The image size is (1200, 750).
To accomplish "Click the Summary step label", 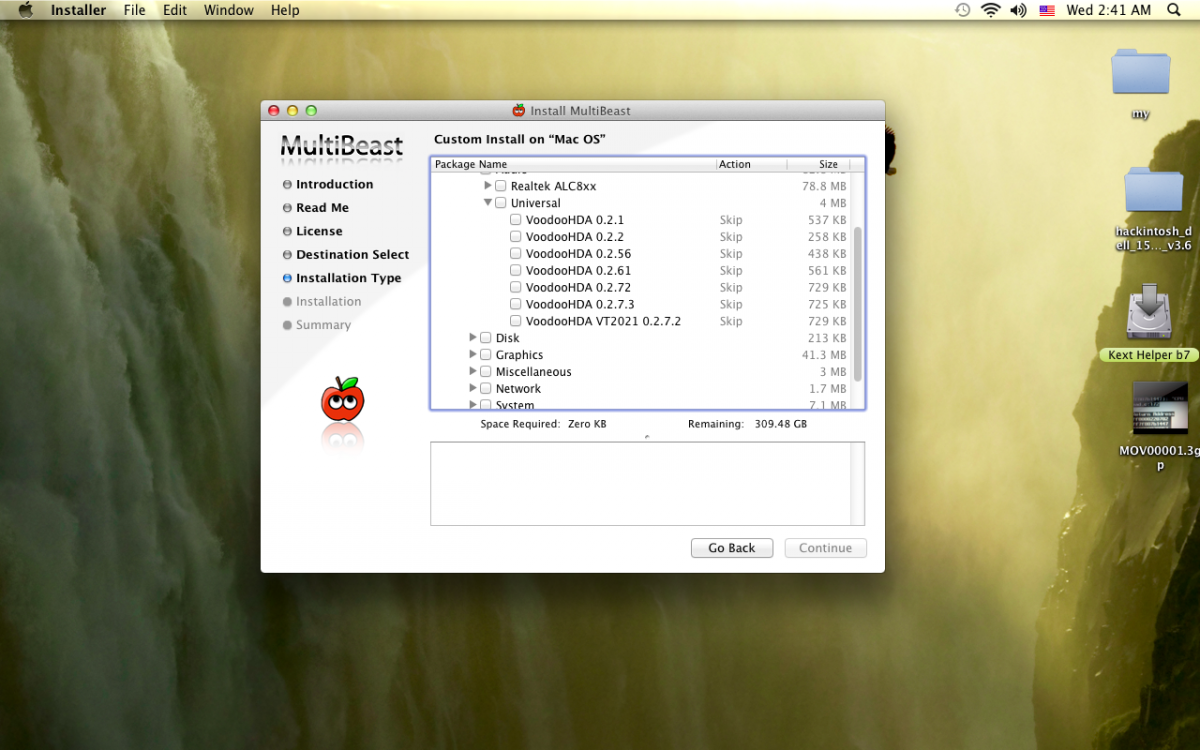I will 323,325.
